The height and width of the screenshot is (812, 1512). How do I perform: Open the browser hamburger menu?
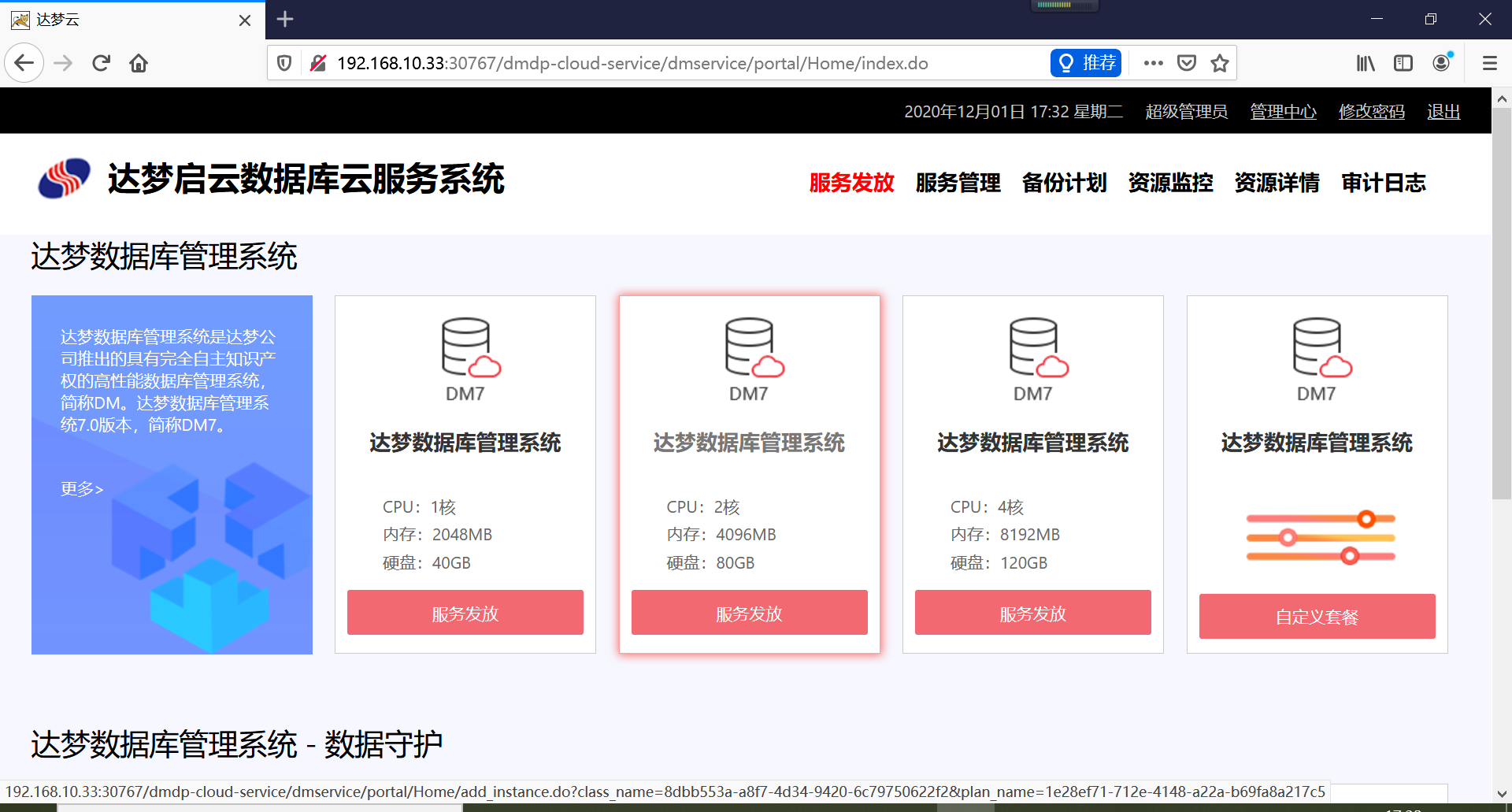pyautogui.click(x=1489, y=63)
